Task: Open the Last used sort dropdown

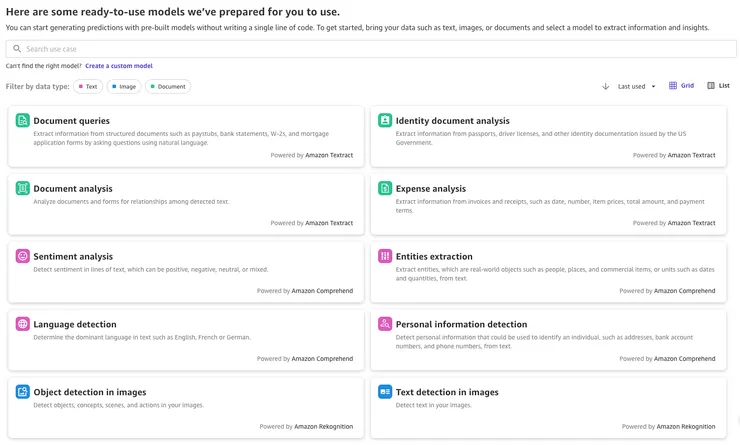Action: click(637, 87)
